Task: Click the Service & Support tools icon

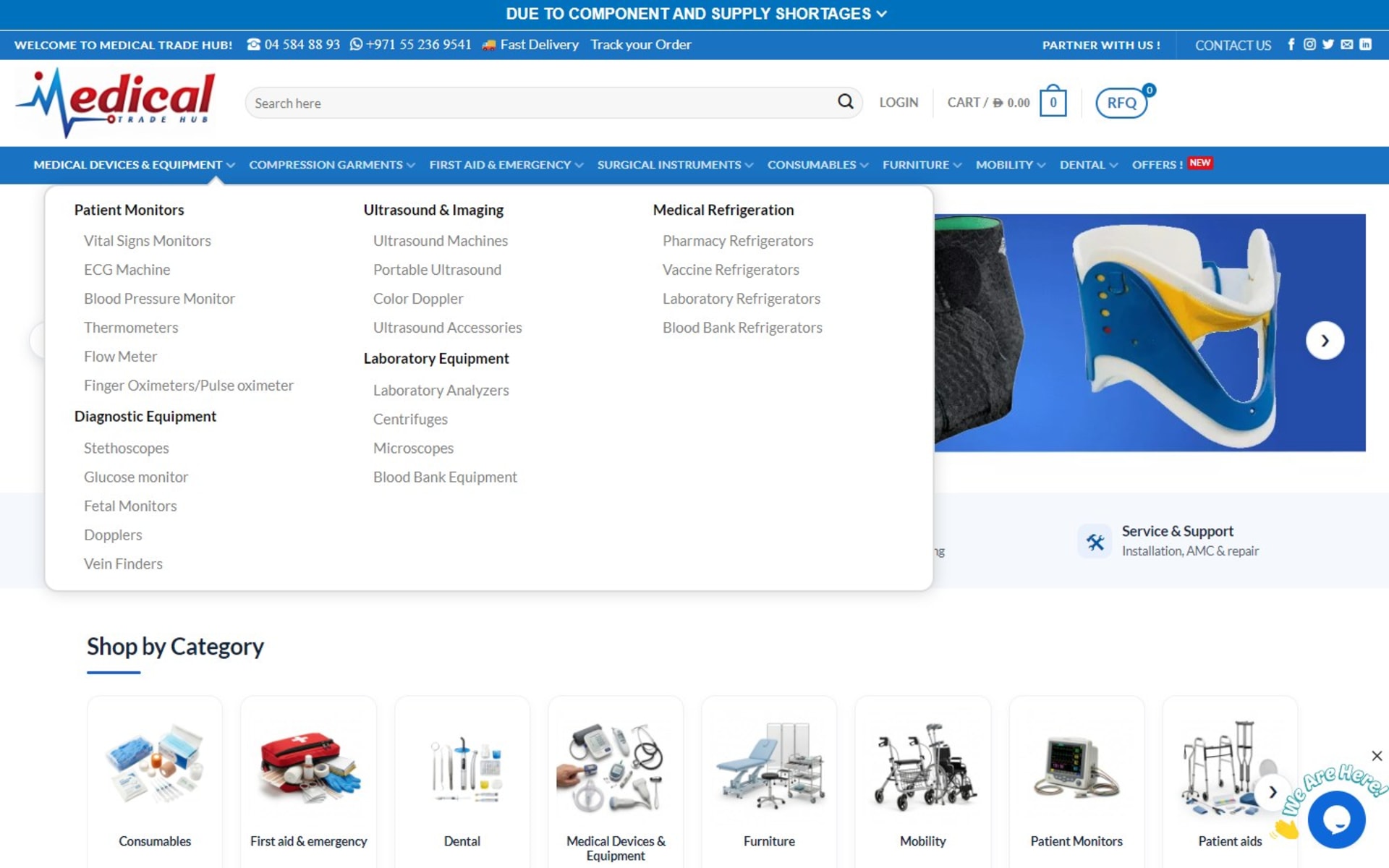Action: click(1095, 541)
